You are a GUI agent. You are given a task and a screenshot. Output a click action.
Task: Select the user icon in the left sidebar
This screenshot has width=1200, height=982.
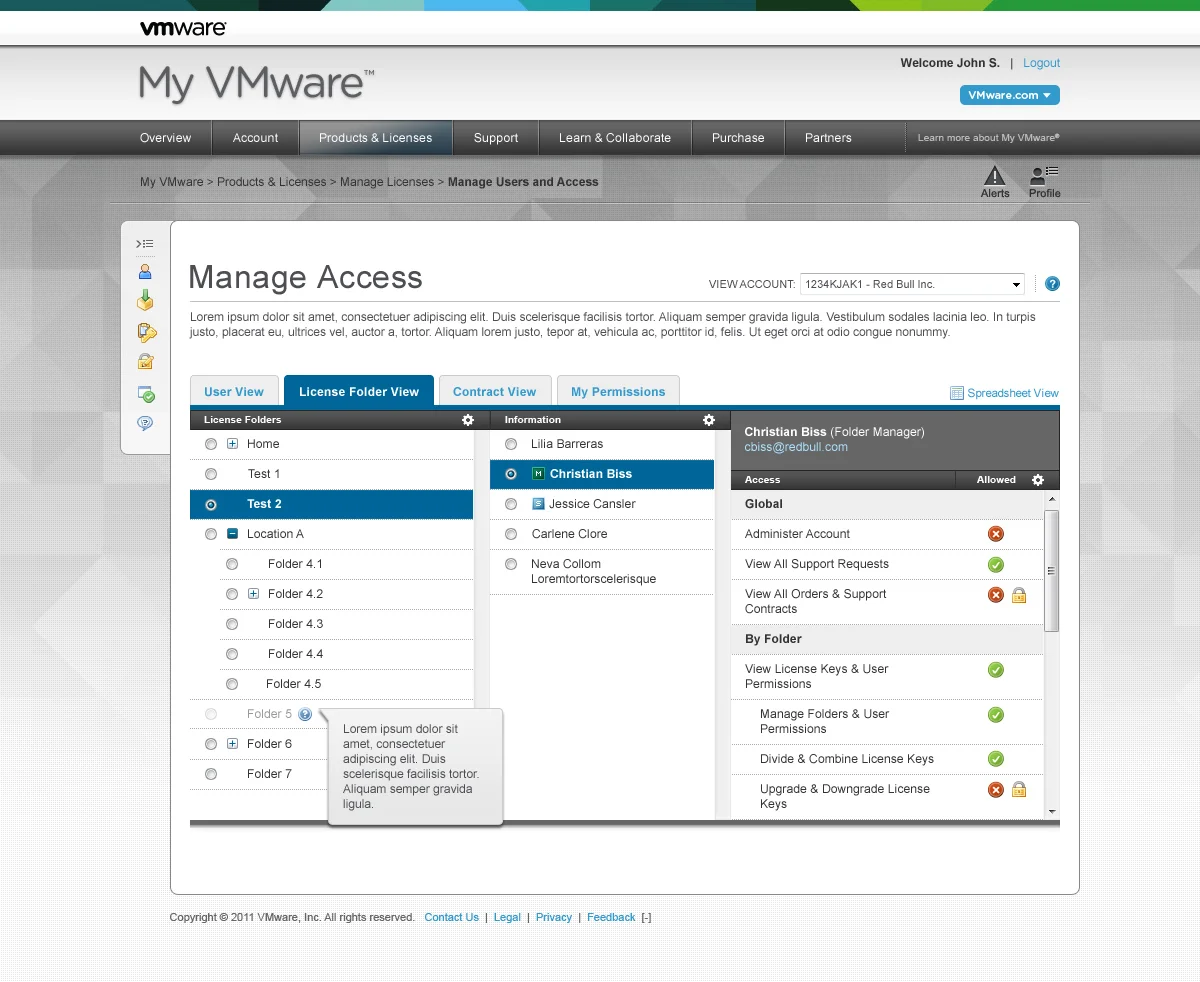pos(146,270)
